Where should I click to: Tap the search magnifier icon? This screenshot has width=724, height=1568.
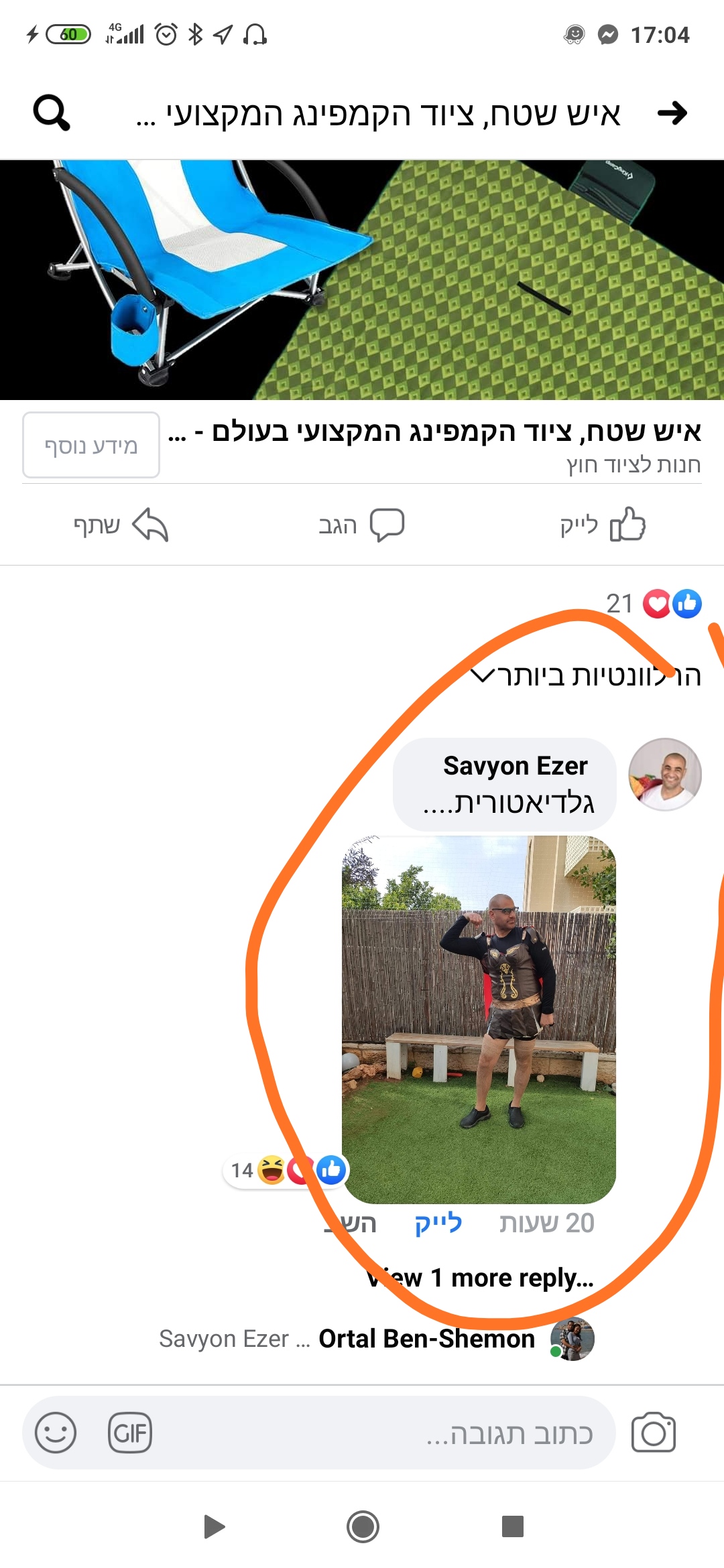click(52, 113)
